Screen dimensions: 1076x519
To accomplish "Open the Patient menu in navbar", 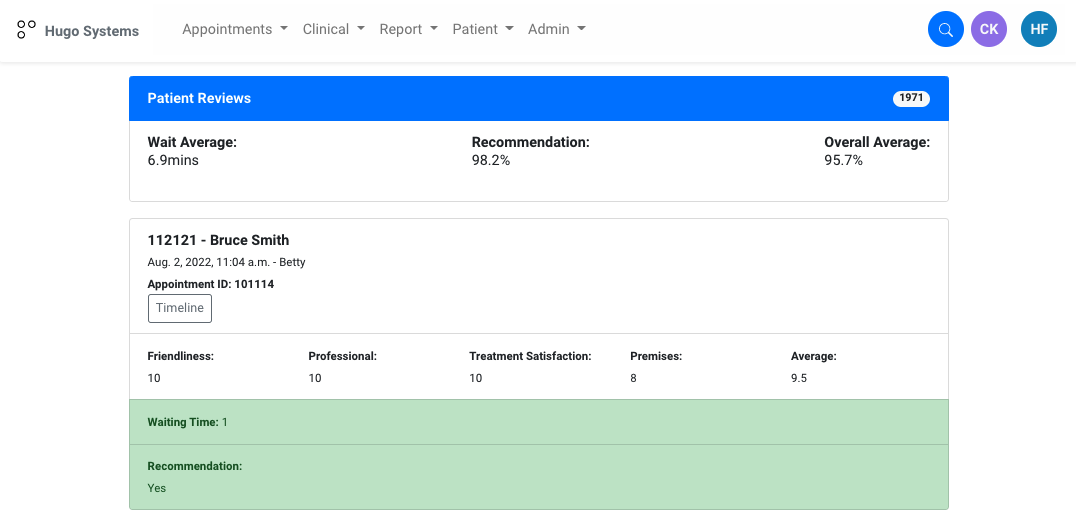I will pos(482,30).
